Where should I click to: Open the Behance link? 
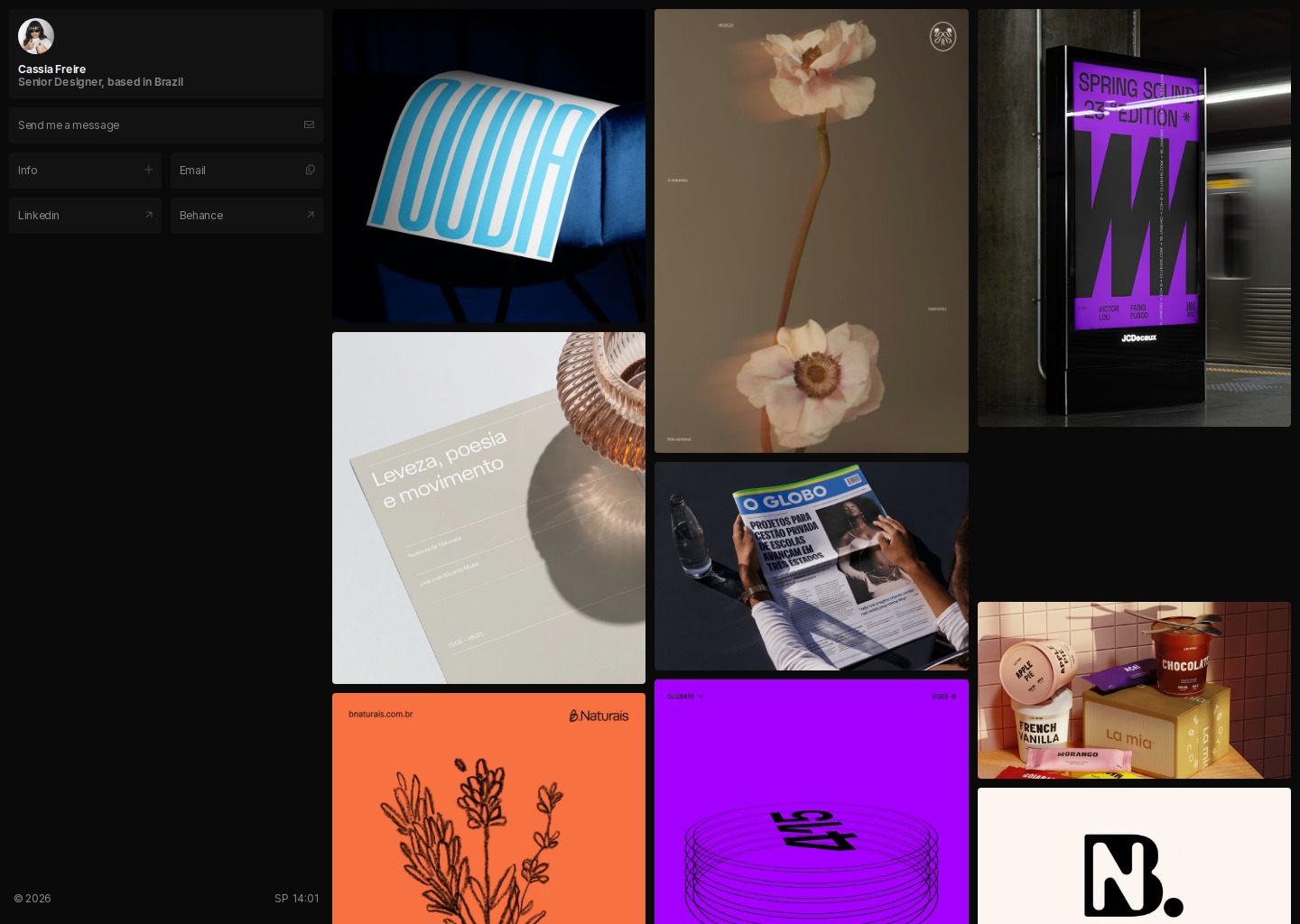coord(246,216)
